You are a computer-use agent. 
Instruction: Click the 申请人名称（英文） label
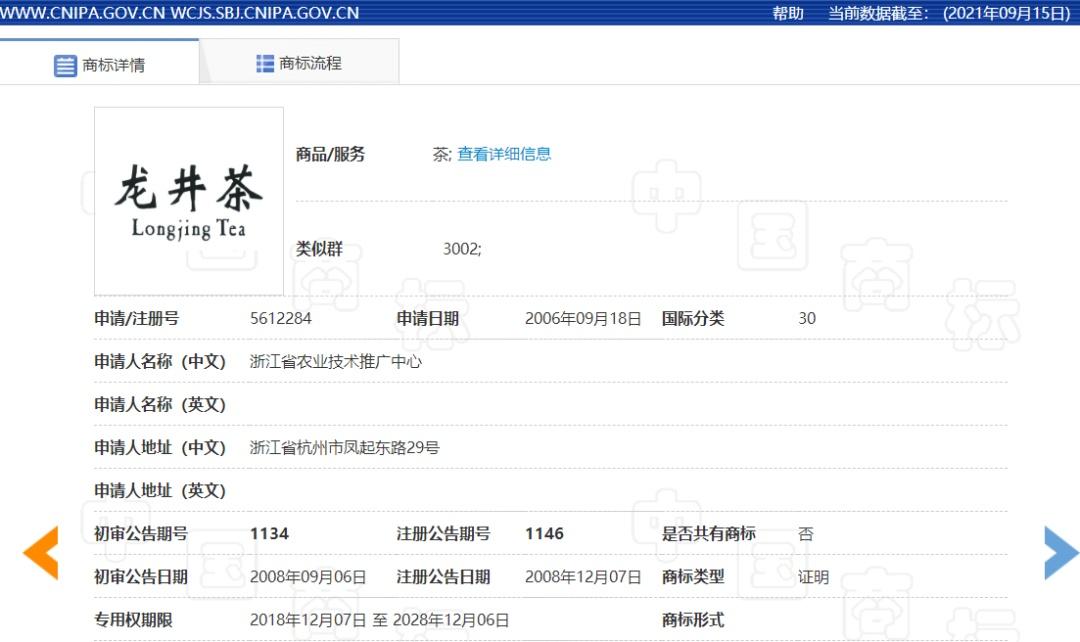pyautogui.click(x=160, y=404)
